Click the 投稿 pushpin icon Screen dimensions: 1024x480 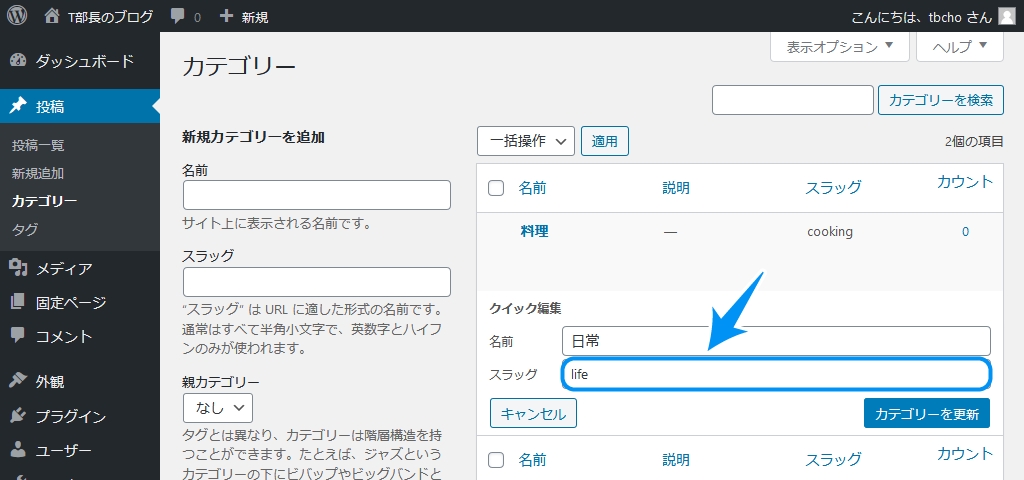click(x=18, y=106)
